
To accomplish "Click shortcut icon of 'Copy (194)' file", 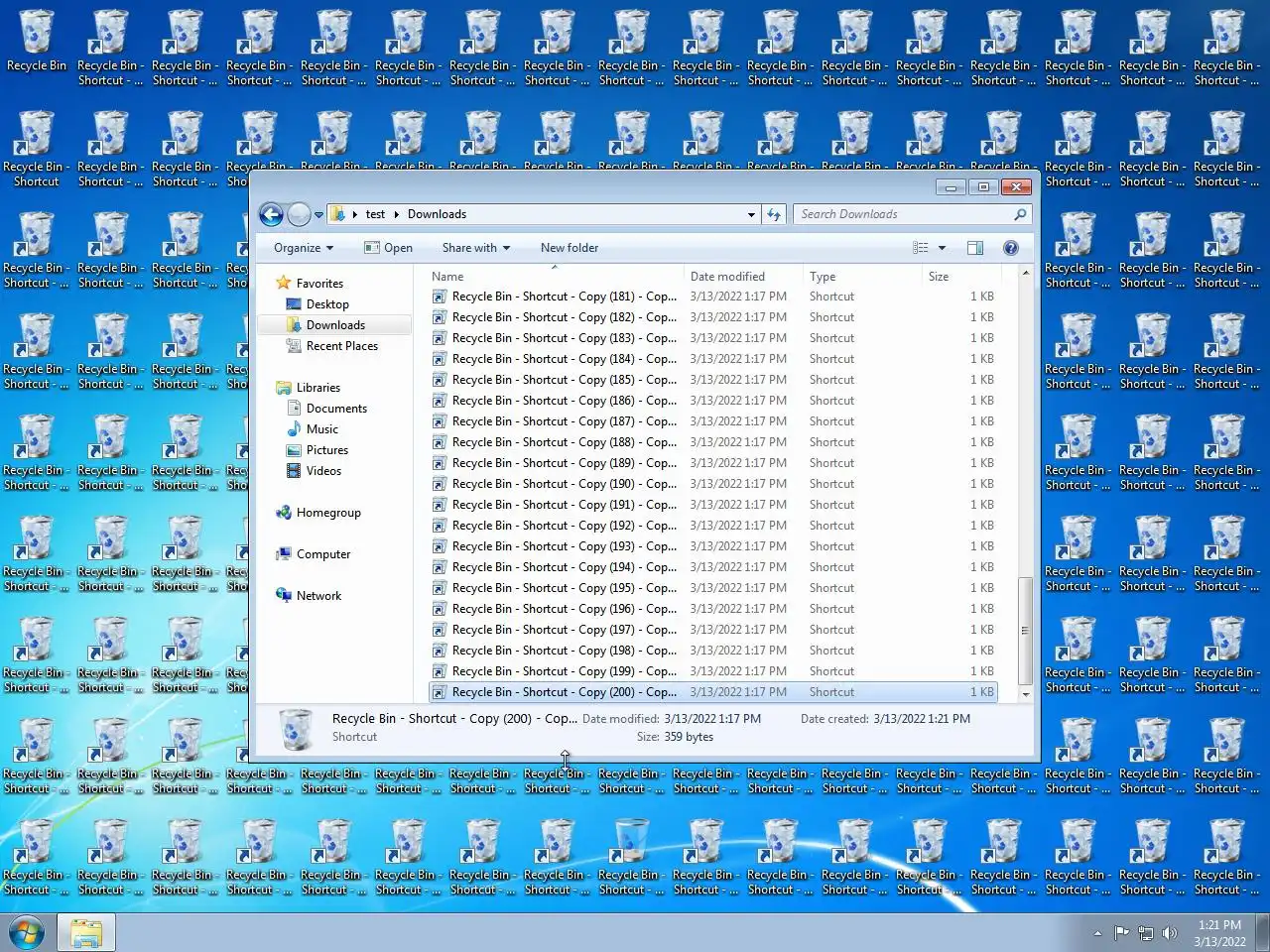I will coord(440,567).
